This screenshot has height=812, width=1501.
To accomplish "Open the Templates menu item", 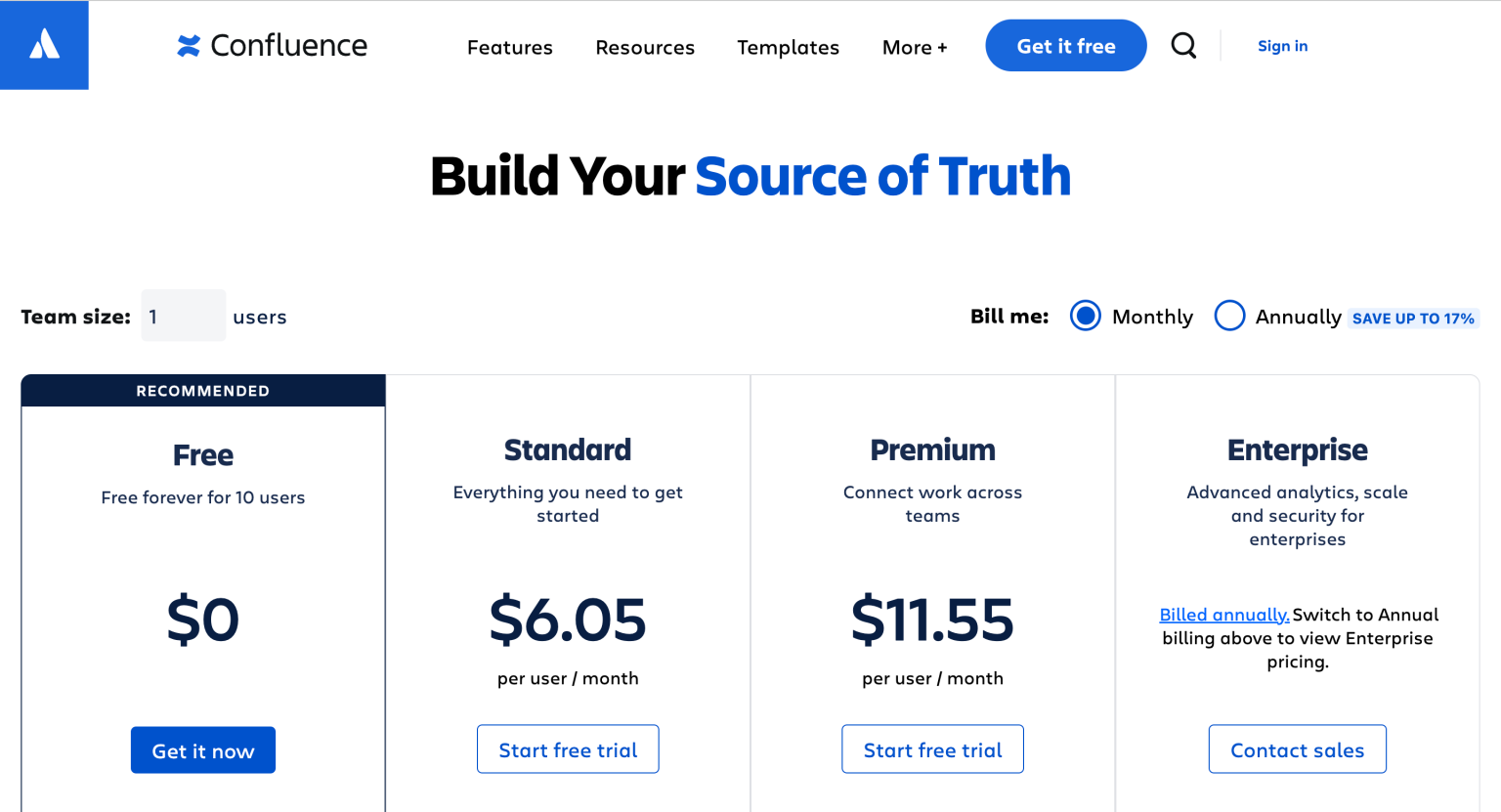I will (788, 47).
